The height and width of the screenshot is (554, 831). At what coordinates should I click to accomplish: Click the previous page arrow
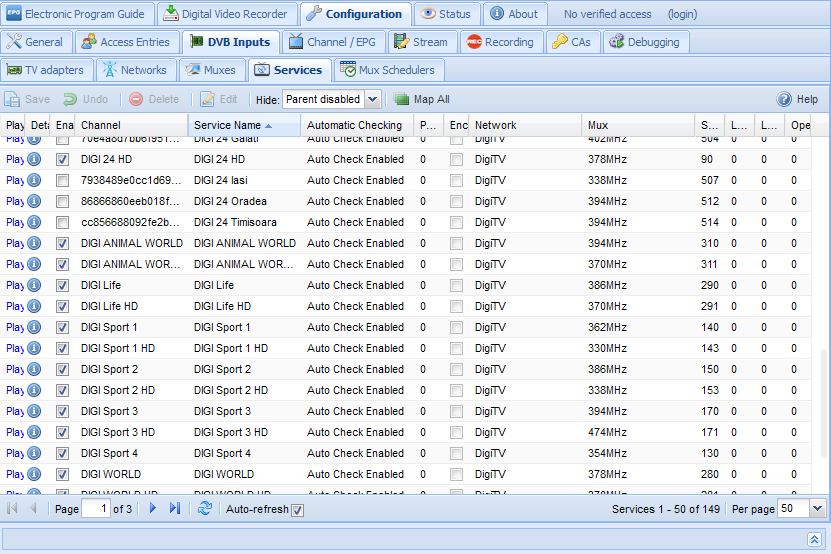click(33, 508)
